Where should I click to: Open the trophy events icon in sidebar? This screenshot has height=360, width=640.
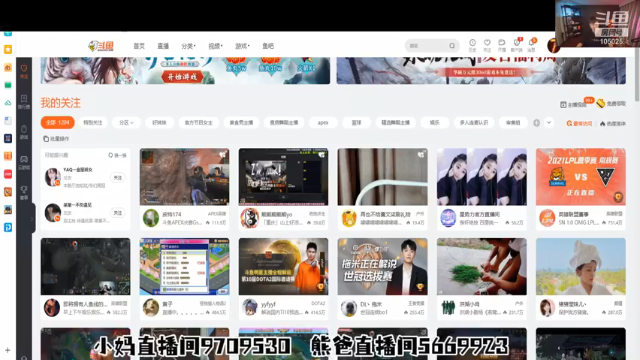(x=24, y=192)
